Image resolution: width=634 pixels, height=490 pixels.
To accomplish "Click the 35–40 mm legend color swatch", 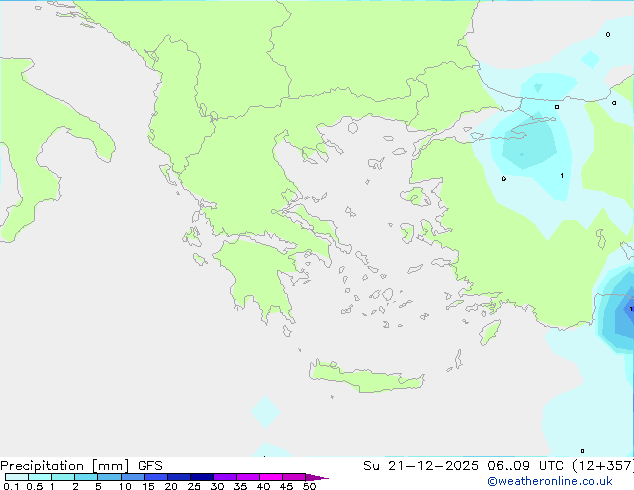I will 248,477.
